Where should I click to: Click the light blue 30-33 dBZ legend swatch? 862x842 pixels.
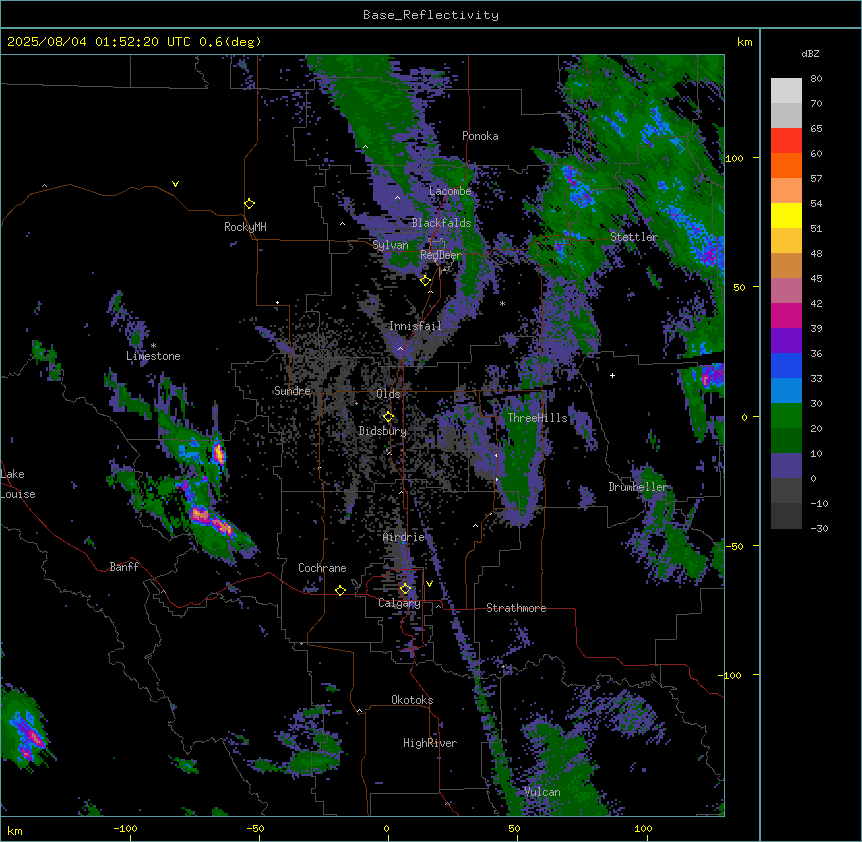click(786, 391)
